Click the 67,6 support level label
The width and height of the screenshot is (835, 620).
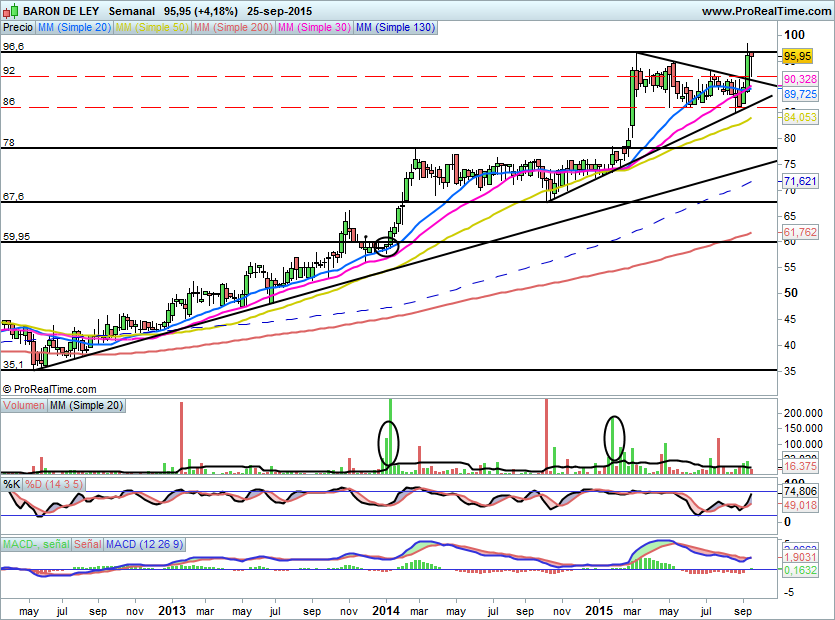click(x=13, y=197)
